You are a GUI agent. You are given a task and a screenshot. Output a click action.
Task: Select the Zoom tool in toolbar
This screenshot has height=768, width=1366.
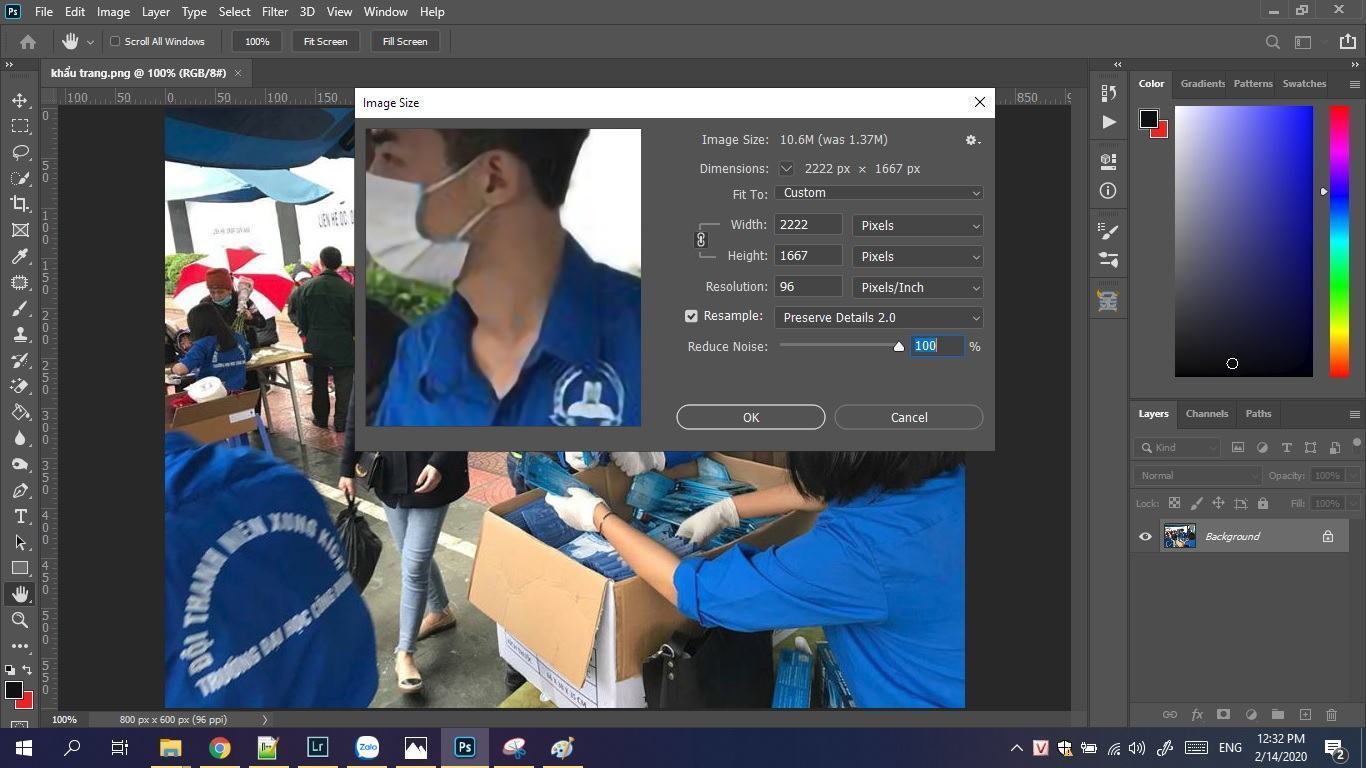tap(20, 620)
